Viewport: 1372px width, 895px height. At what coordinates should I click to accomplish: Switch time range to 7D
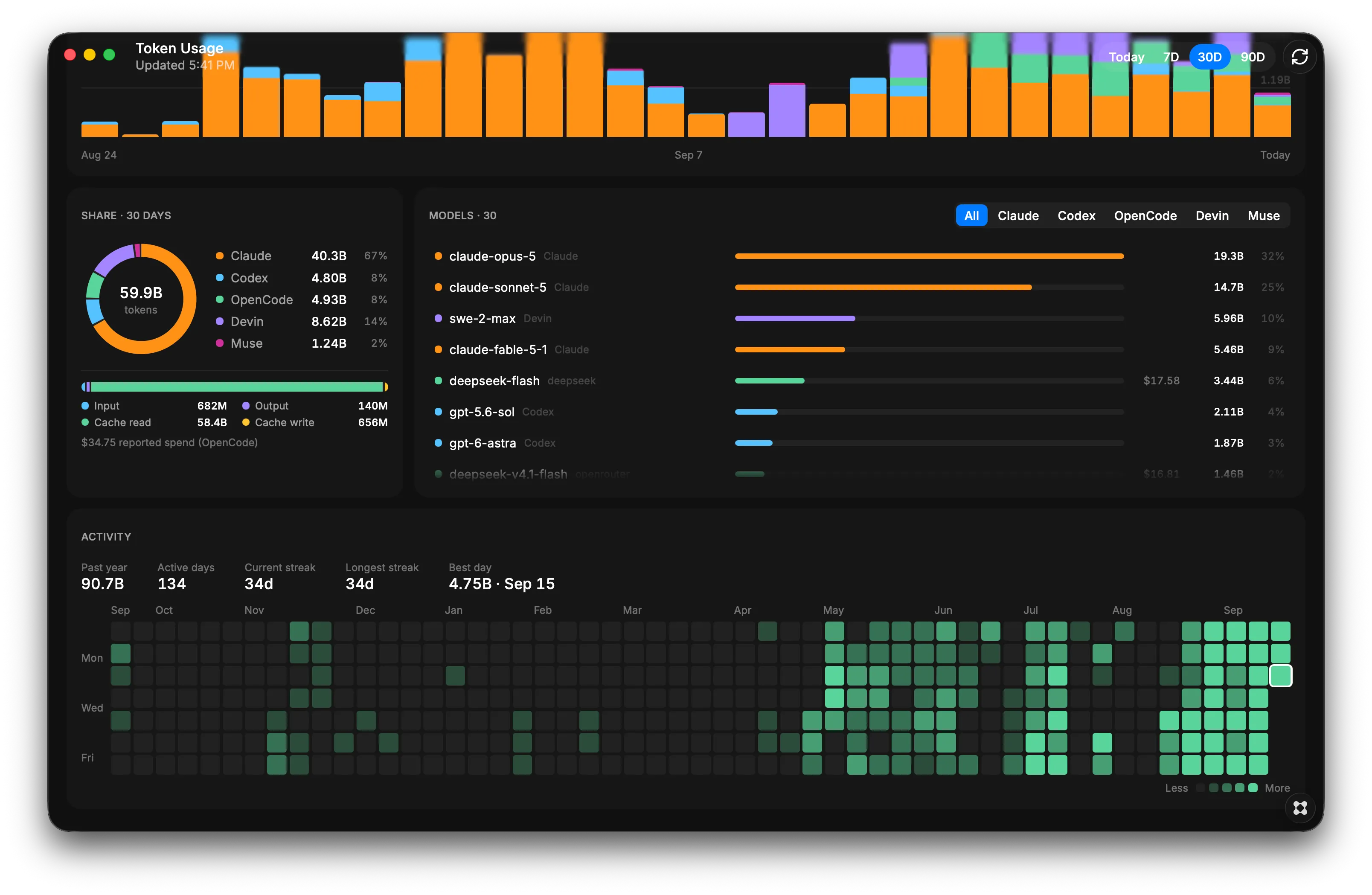click(x=1170, y=56)
